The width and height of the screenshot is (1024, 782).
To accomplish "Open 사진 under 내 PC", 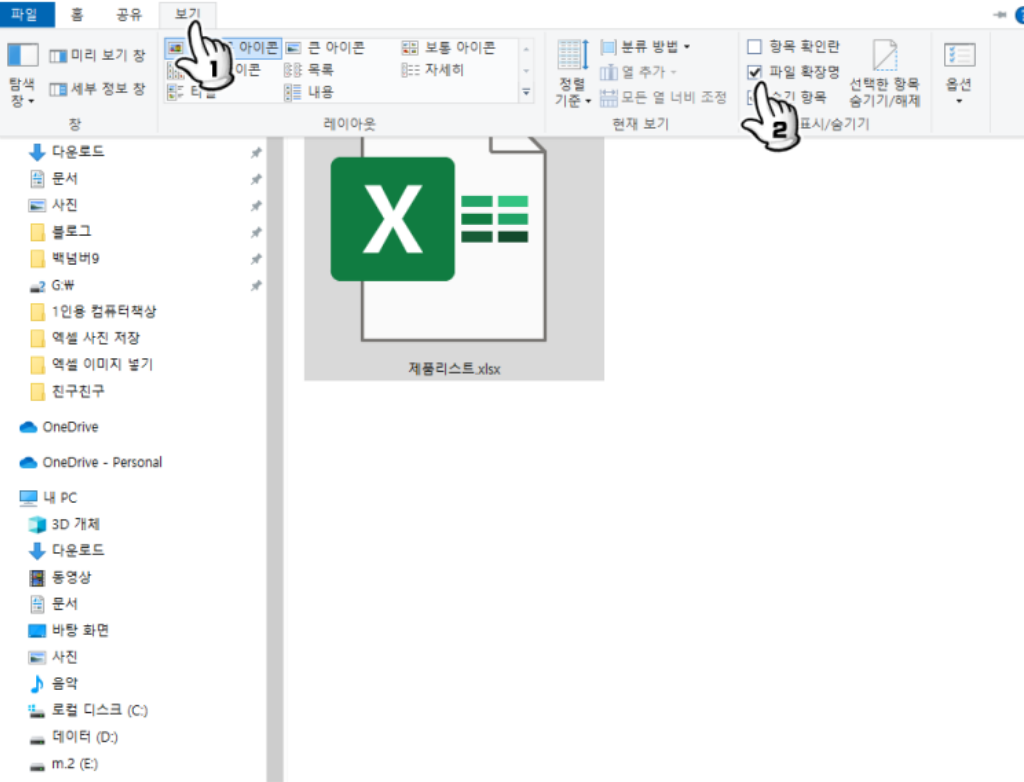I will pyautogui.click(x=54, y=657).
